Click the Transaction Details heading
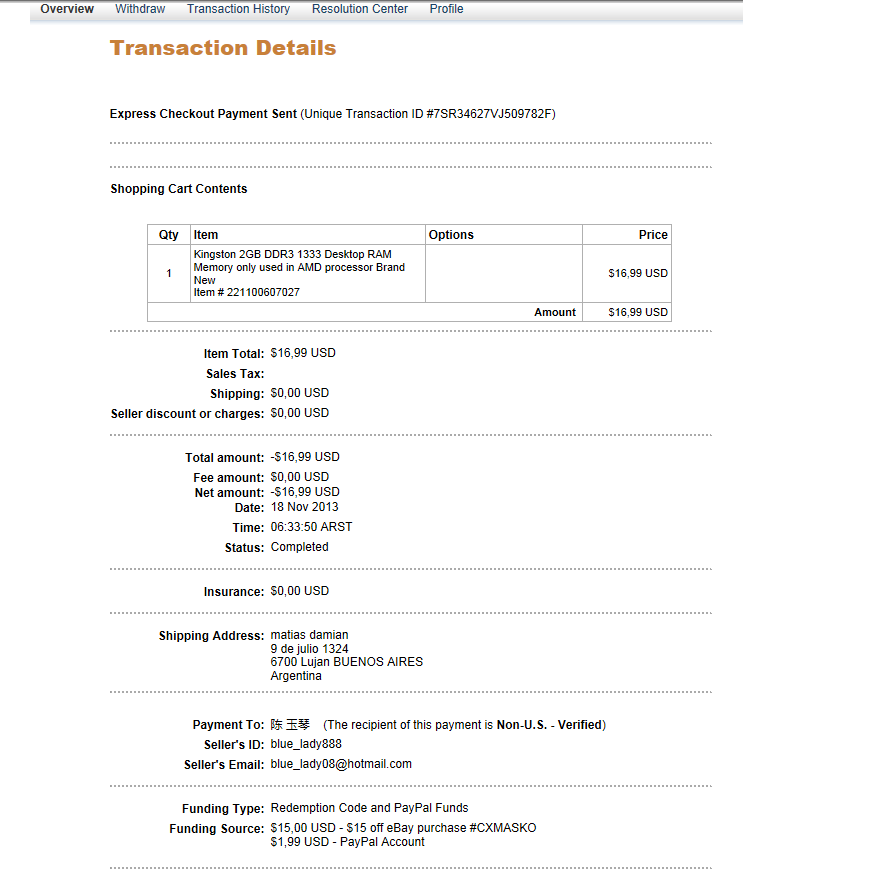Viewport: 873px width, 875px height. [x=223, y=48]
